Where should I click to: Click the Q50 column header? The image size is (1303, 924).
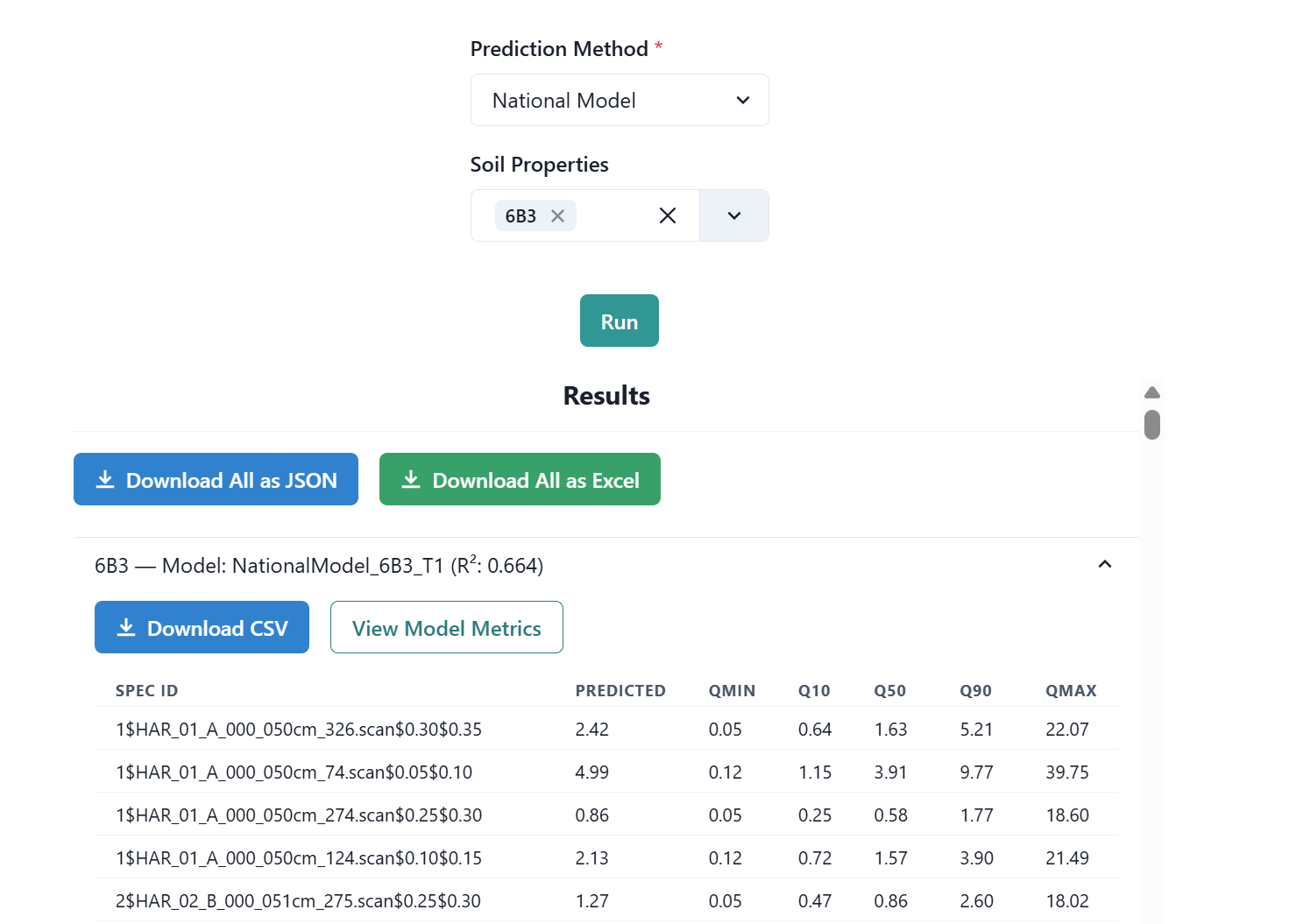click(889, 691)
